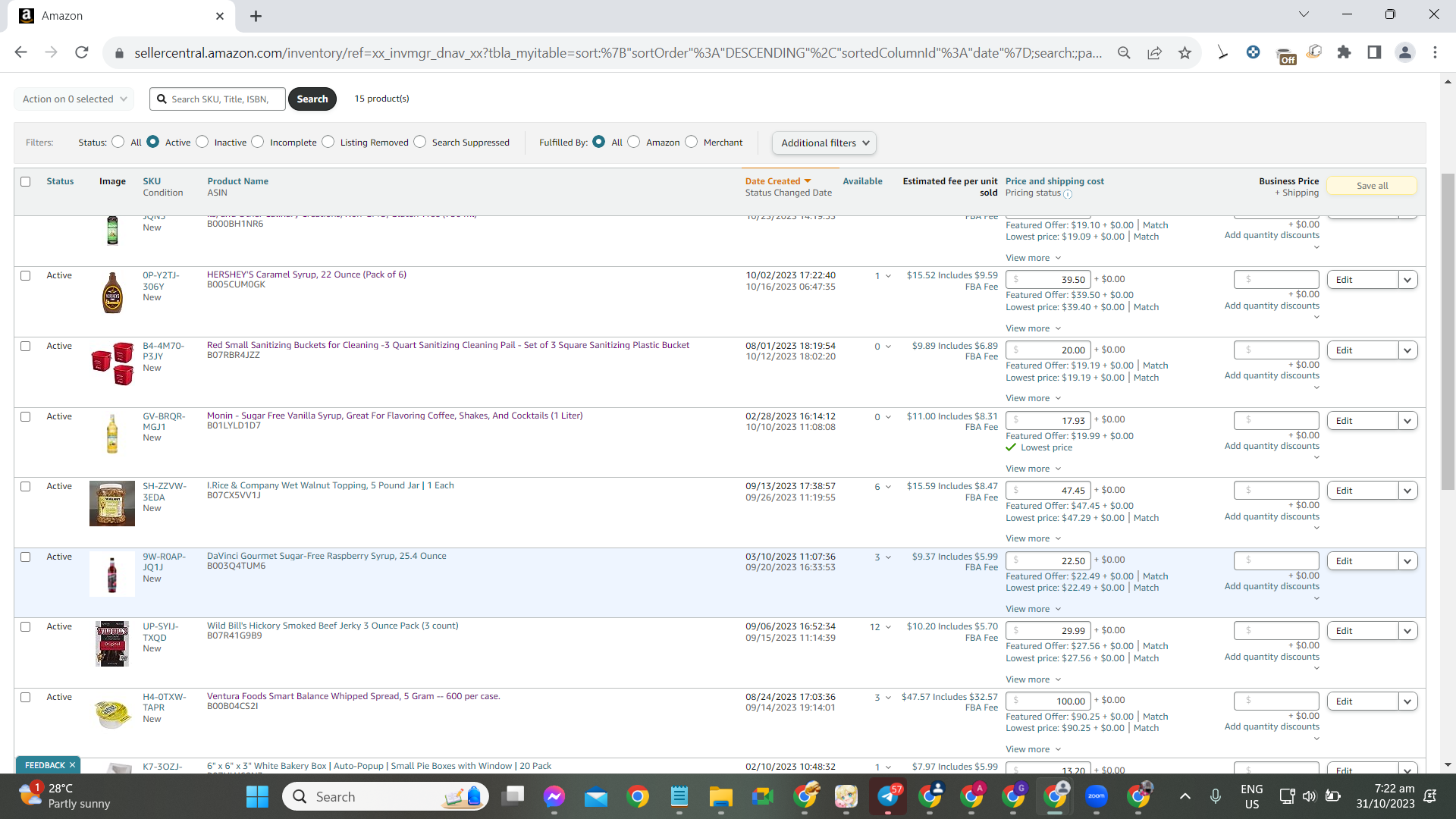The image size is (1456, 819).
Task: Click the Date Created sort arrow
Action: (x=808, y=181)
